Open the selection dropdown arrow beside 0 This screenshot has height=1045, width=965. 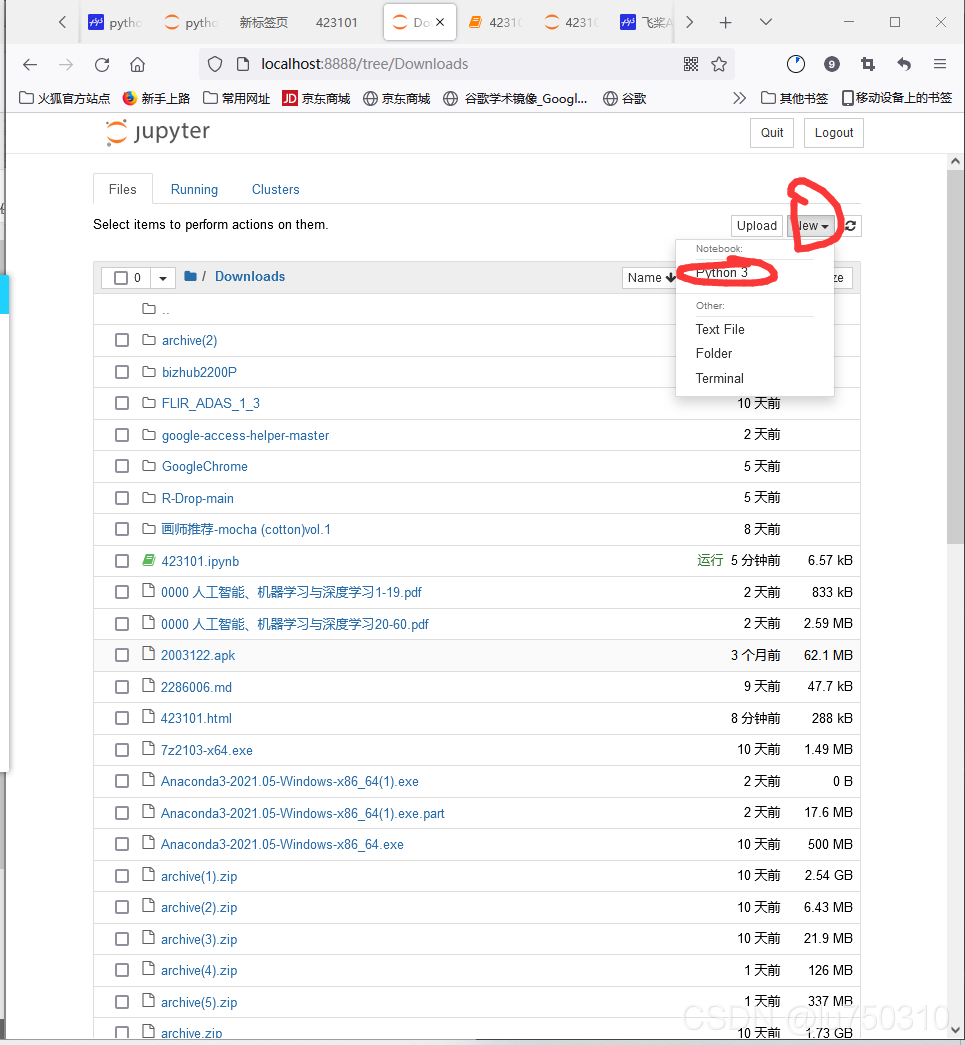click(x=163, y=278)
